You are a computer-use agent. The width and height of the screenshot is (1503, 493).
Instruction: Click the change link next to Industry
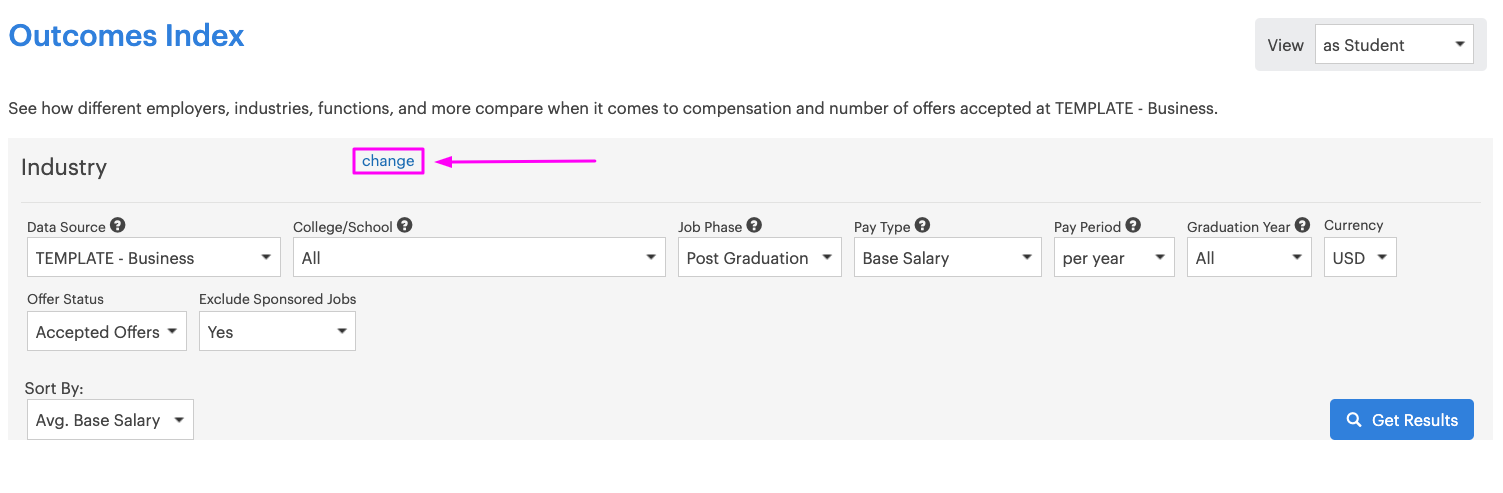[x=388, y=161]
